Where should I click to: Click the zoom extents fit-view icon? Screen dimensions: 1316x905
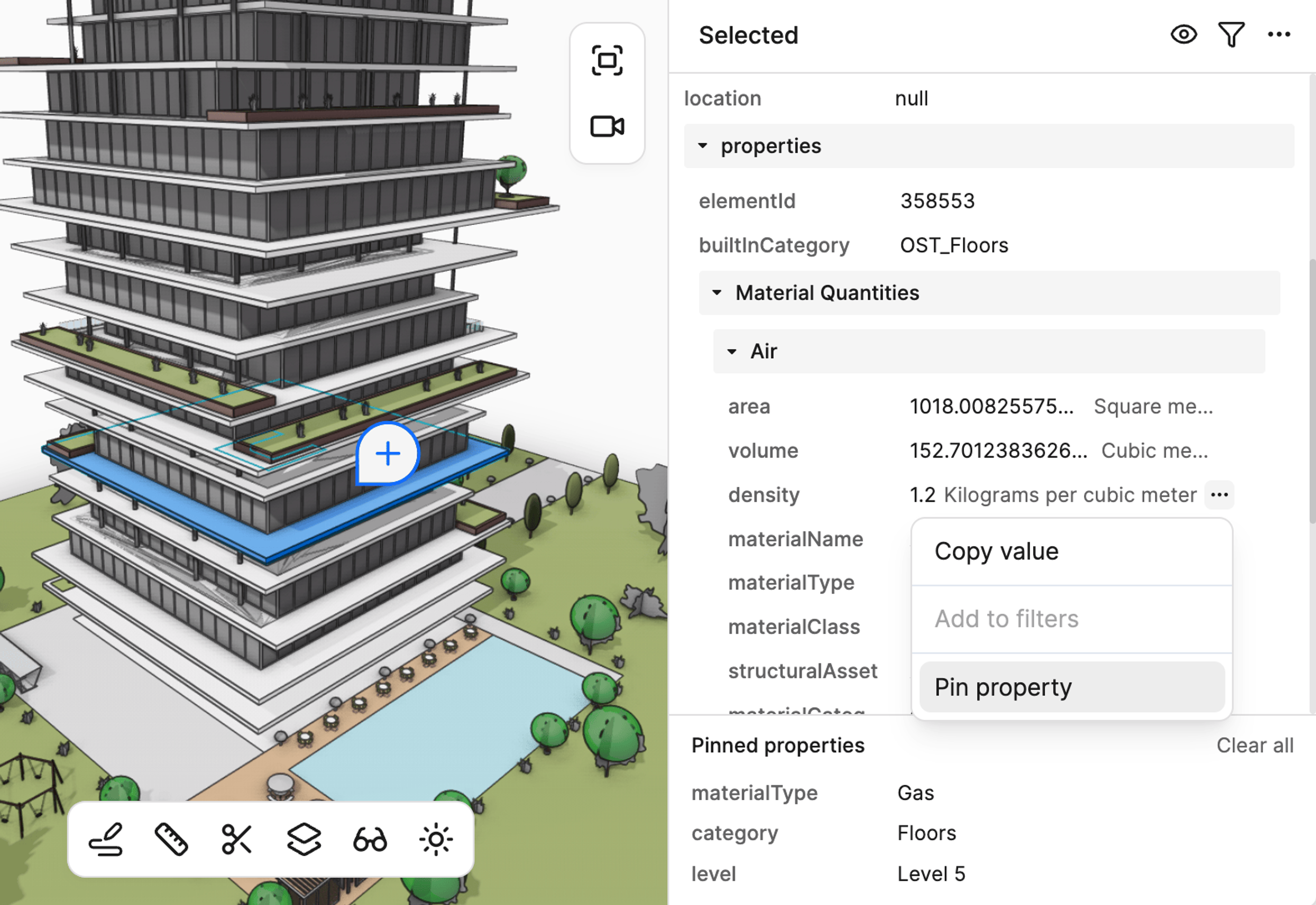pos(607,61)
